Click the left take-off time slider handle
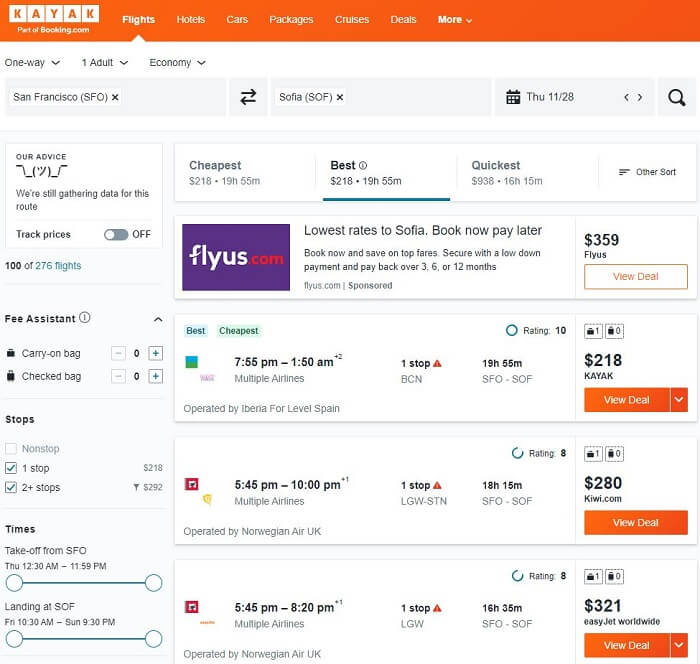The width and height of the screenshot is (700, 664). (x=14, y=582)
